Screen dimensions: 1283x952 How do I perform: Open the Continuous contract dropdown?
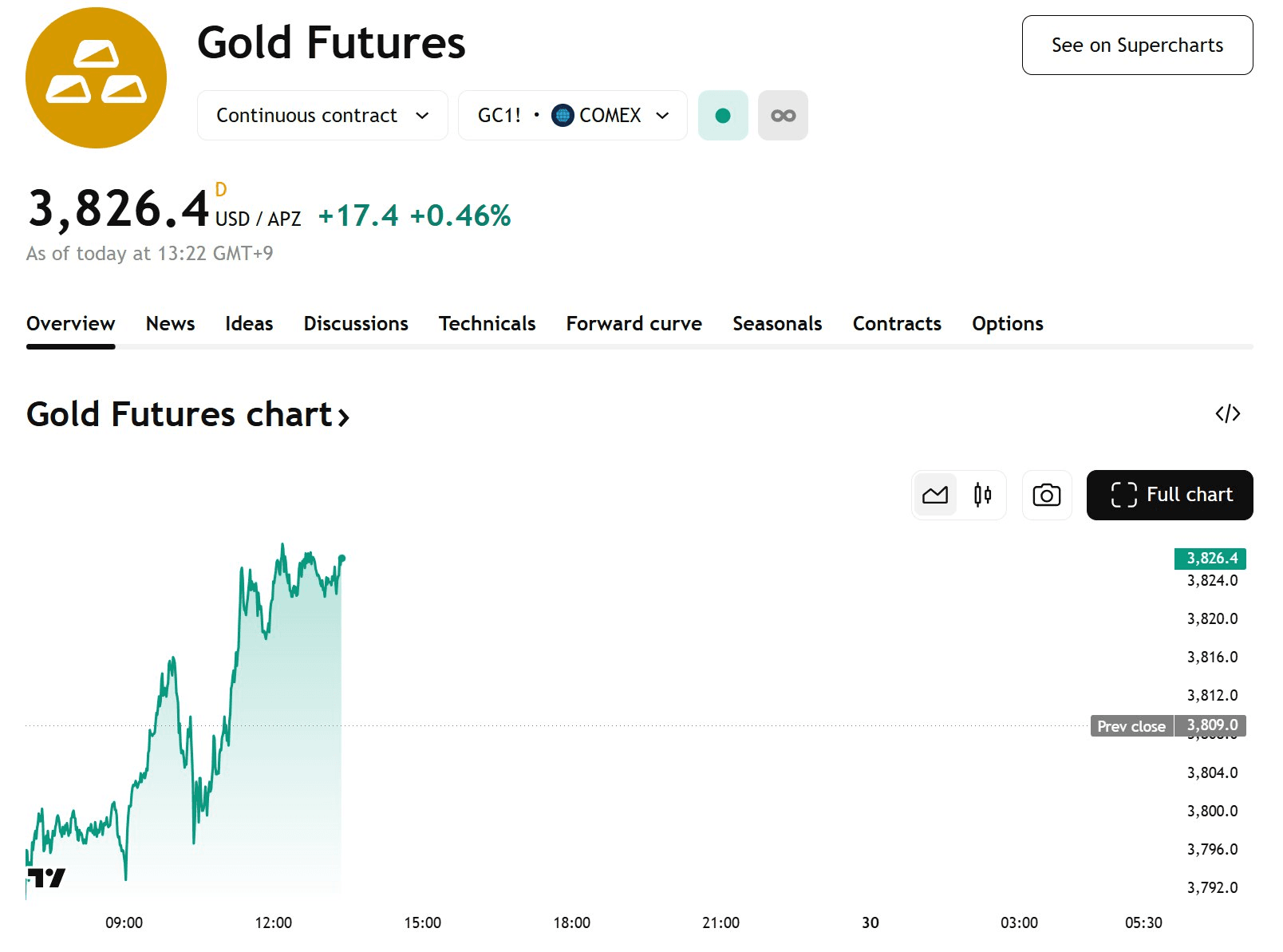tap(322, 116)
